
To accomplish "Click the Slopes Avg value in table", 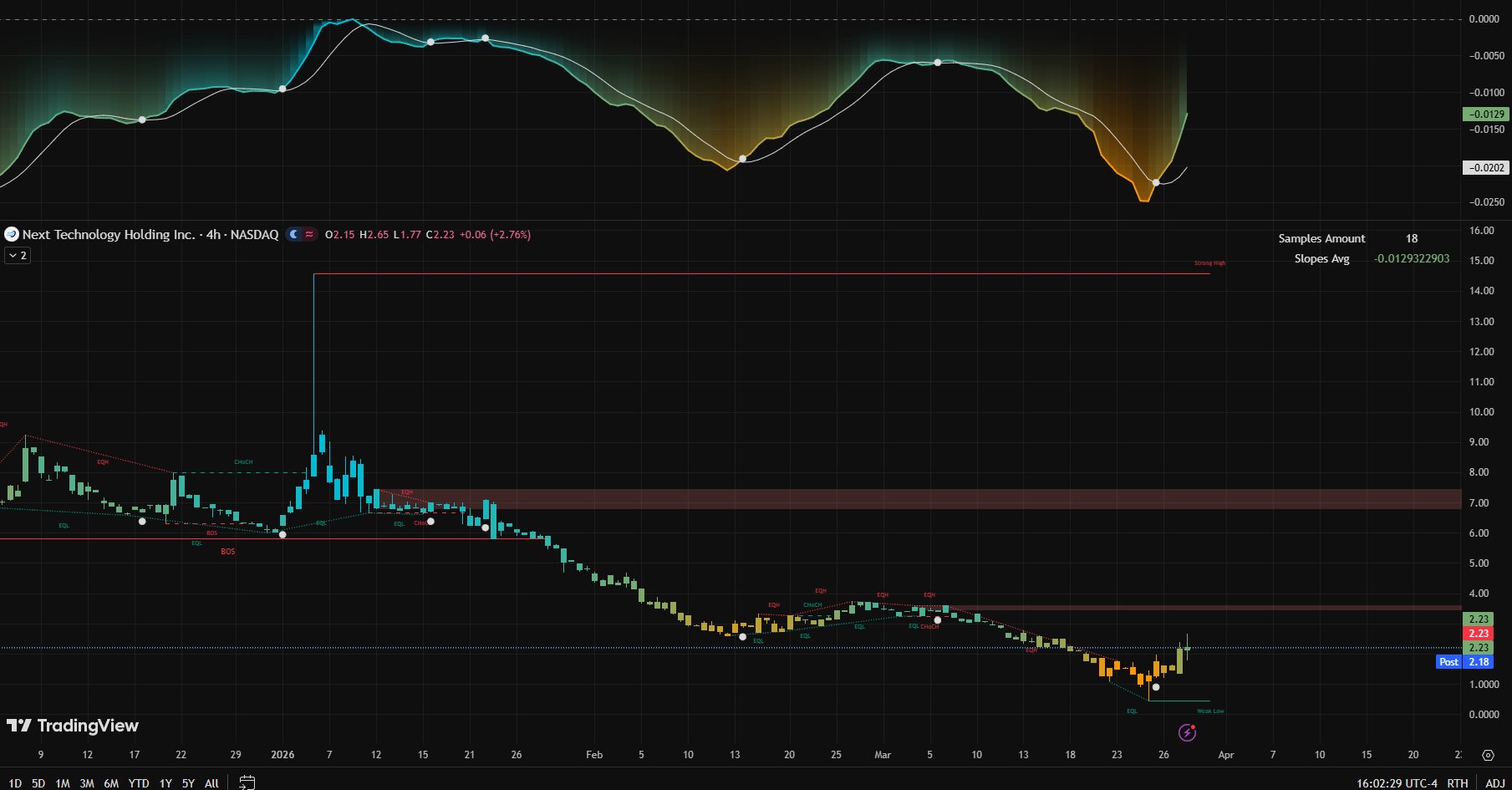I will tap(1411, 258).
